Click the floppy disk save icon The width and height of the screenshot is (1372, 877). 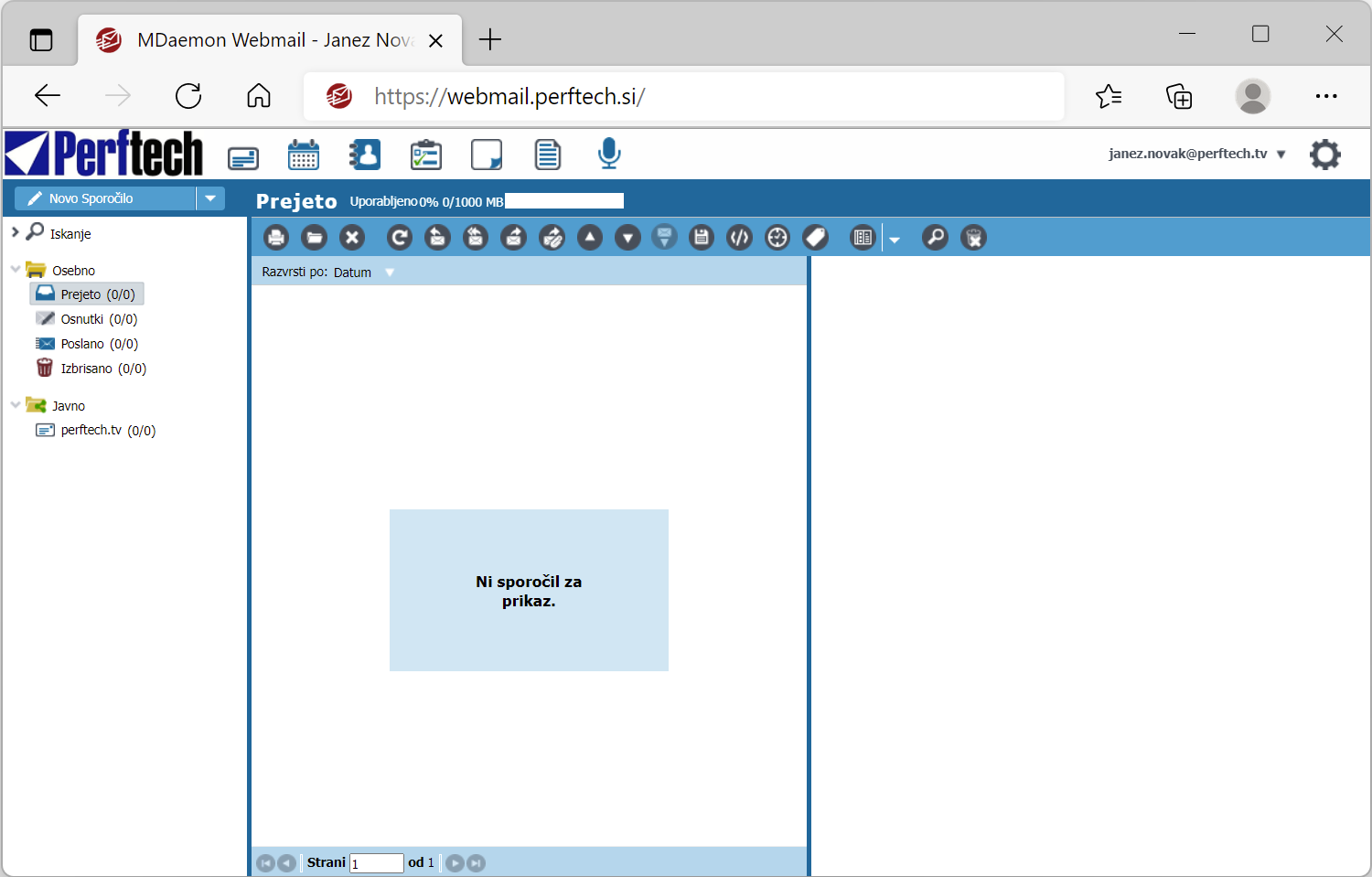click(702, 238)
